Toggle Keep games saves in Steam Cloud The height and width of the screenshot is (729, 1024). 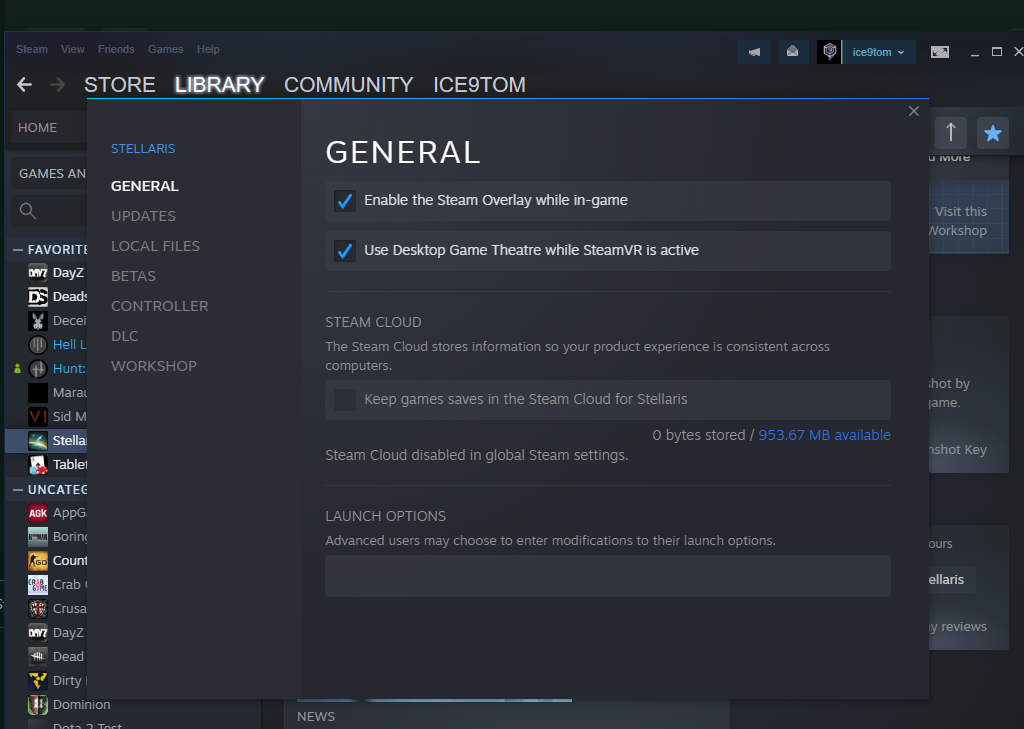click(x=345, y=399)
